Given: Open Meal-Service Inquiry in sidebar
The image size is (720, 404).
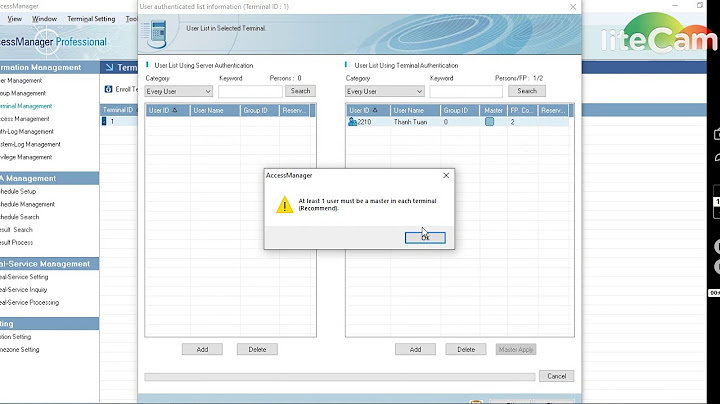Looking at the screenshot, I should pos(23,290).
